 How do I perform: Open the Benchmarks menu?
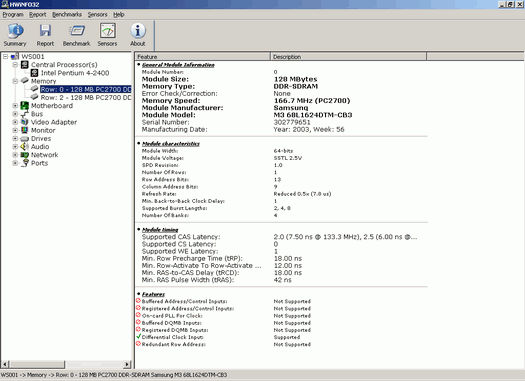click(67, 14)
